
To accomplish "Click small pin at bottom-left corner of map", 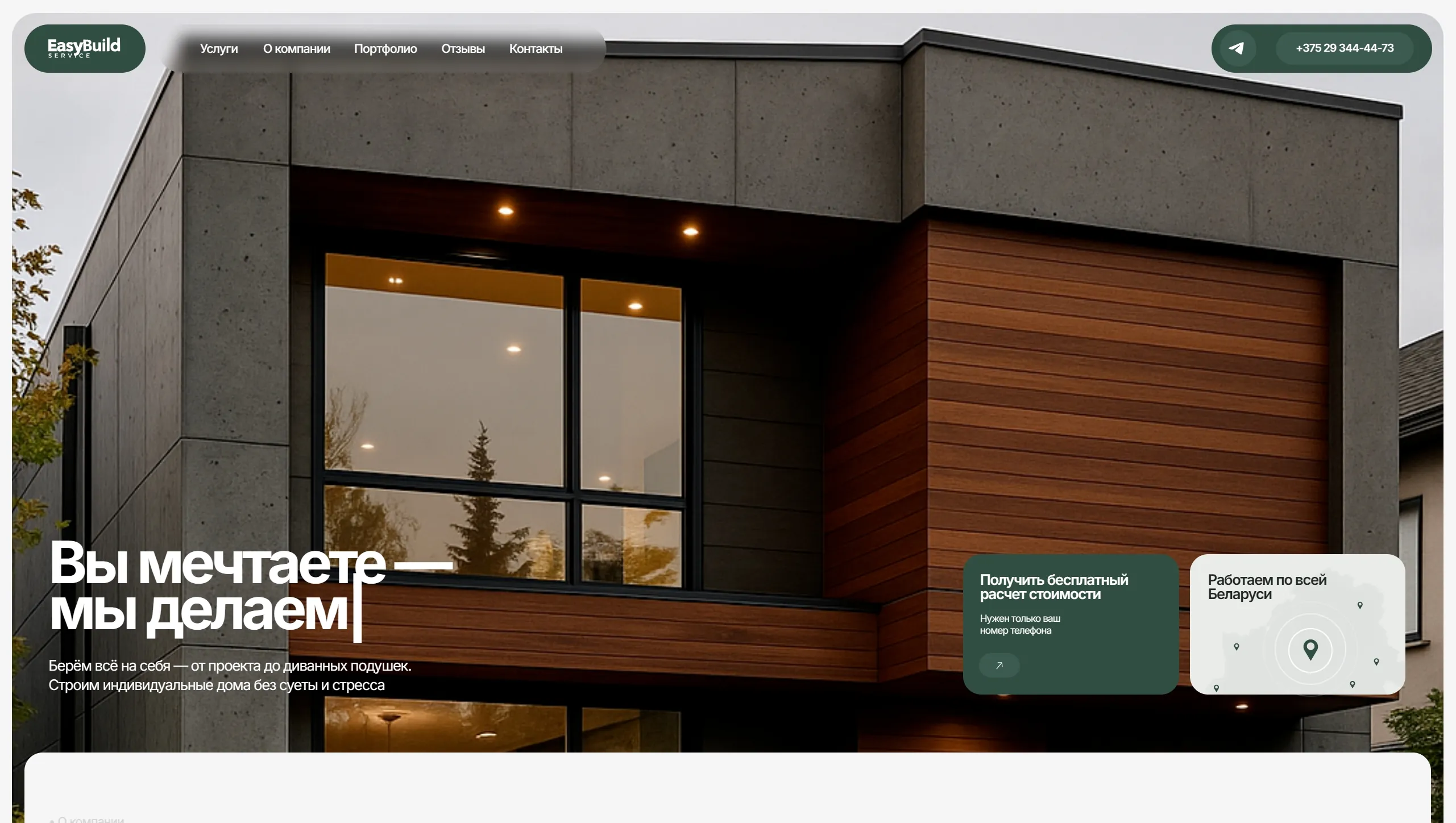I will pos(1216,688).
